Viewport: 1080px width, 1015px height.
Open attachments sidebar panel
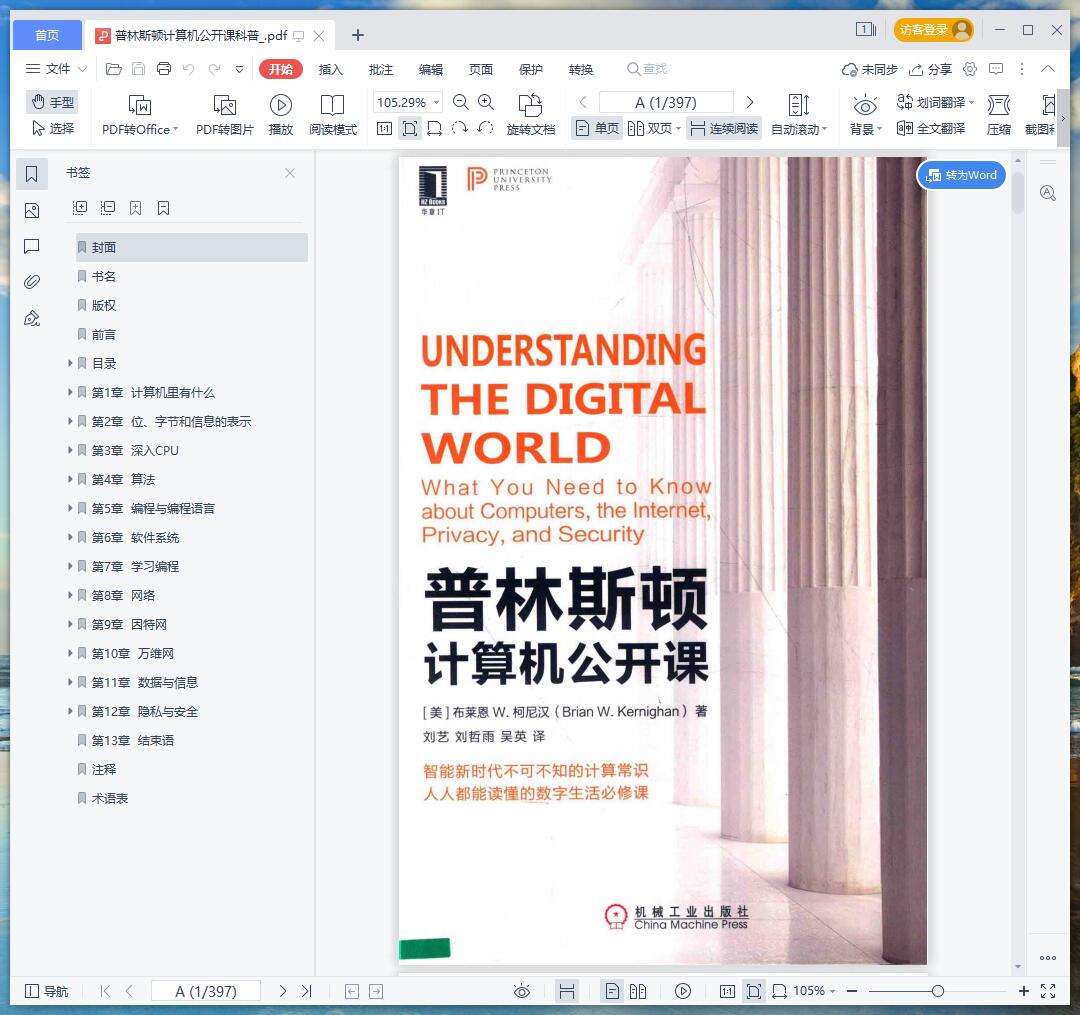[32, 282]
